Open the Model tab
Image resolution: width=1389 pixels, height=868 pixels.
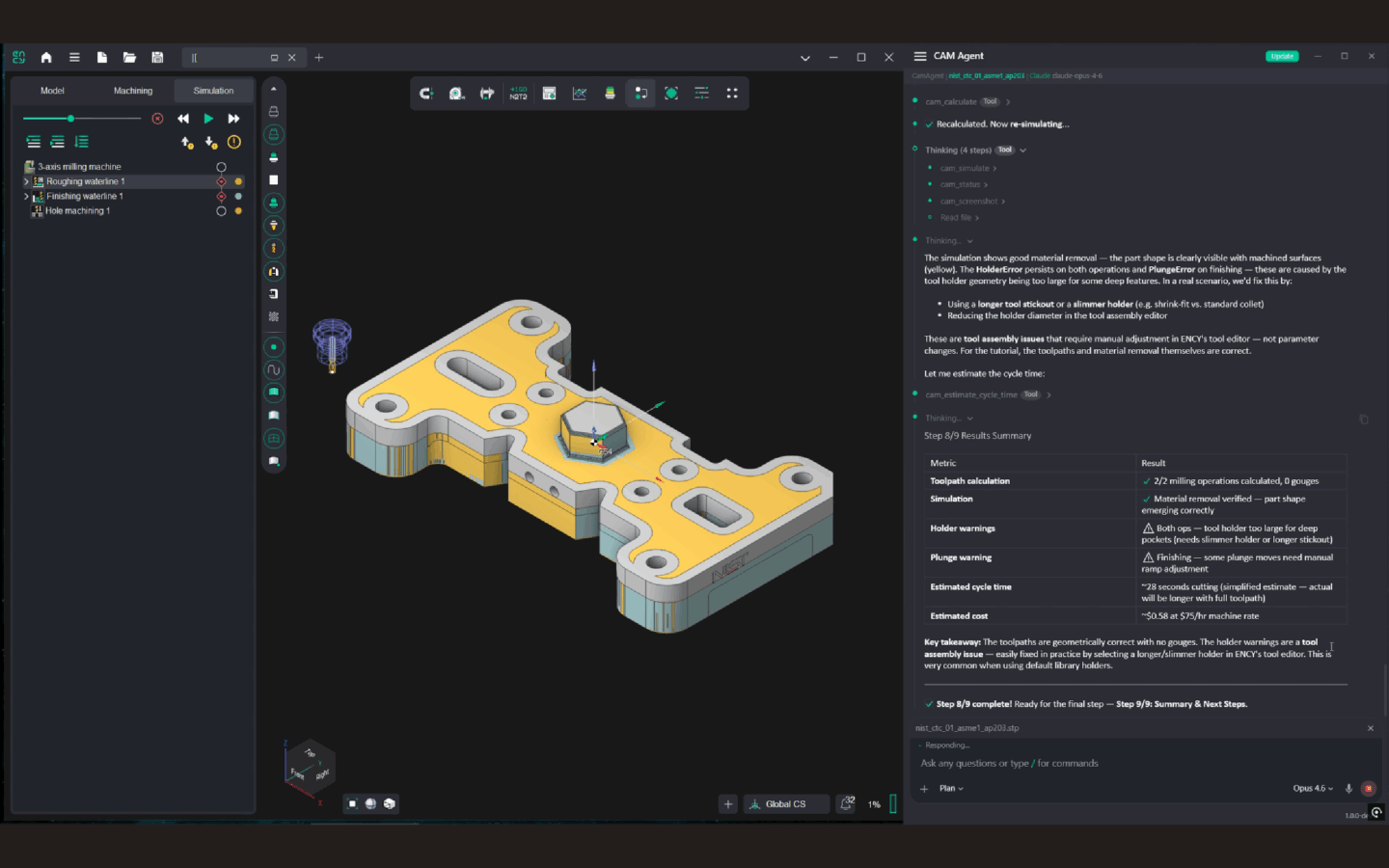click(x=52, y=90)
